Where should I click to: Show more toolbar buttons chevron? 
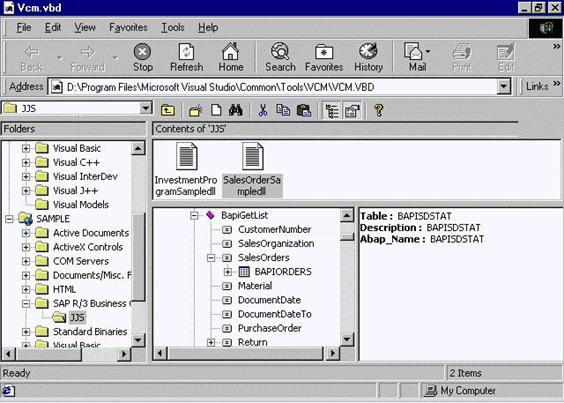pyautogui.click(x=556, y=47)
